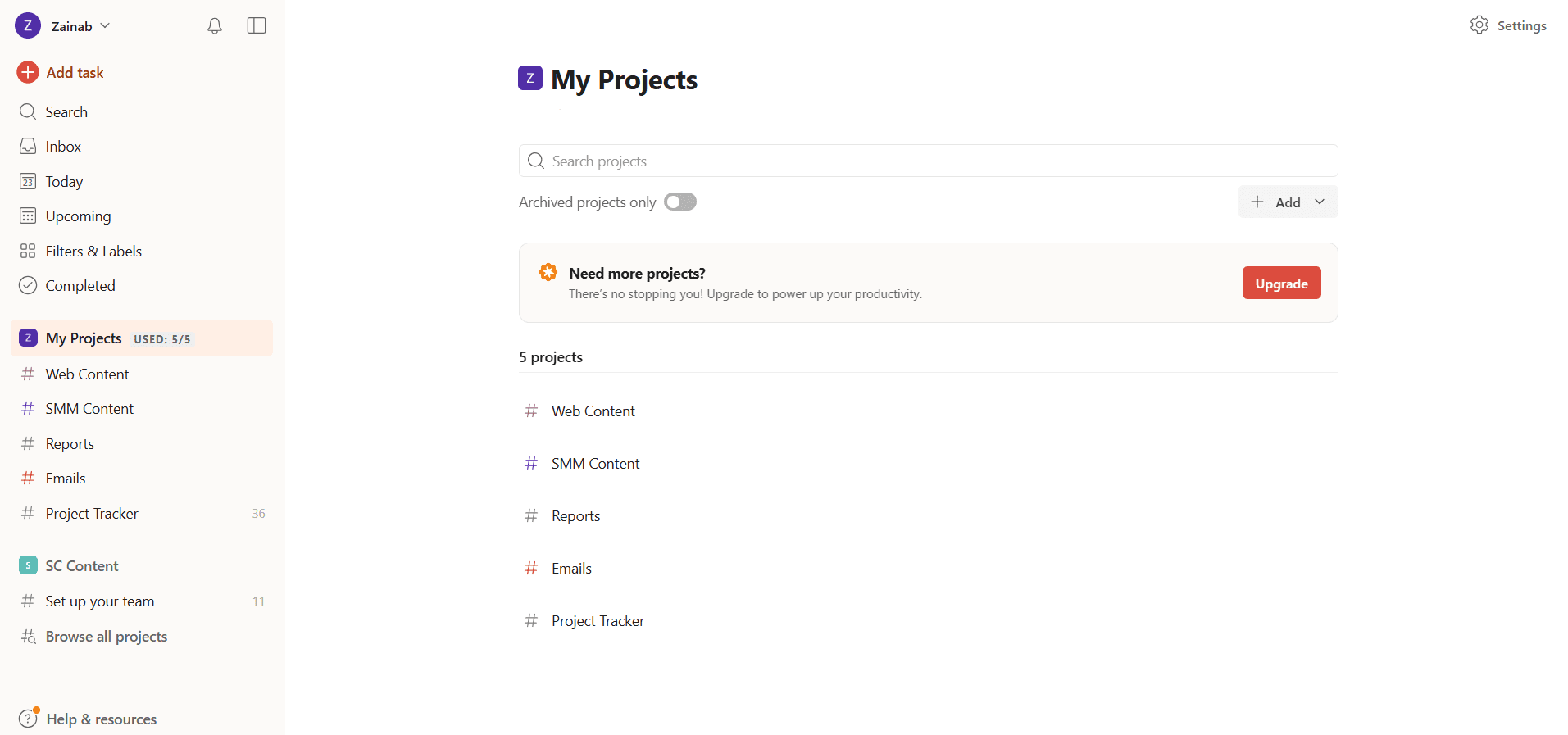Open the Add project dropdown arrow

coord(1319,202)
